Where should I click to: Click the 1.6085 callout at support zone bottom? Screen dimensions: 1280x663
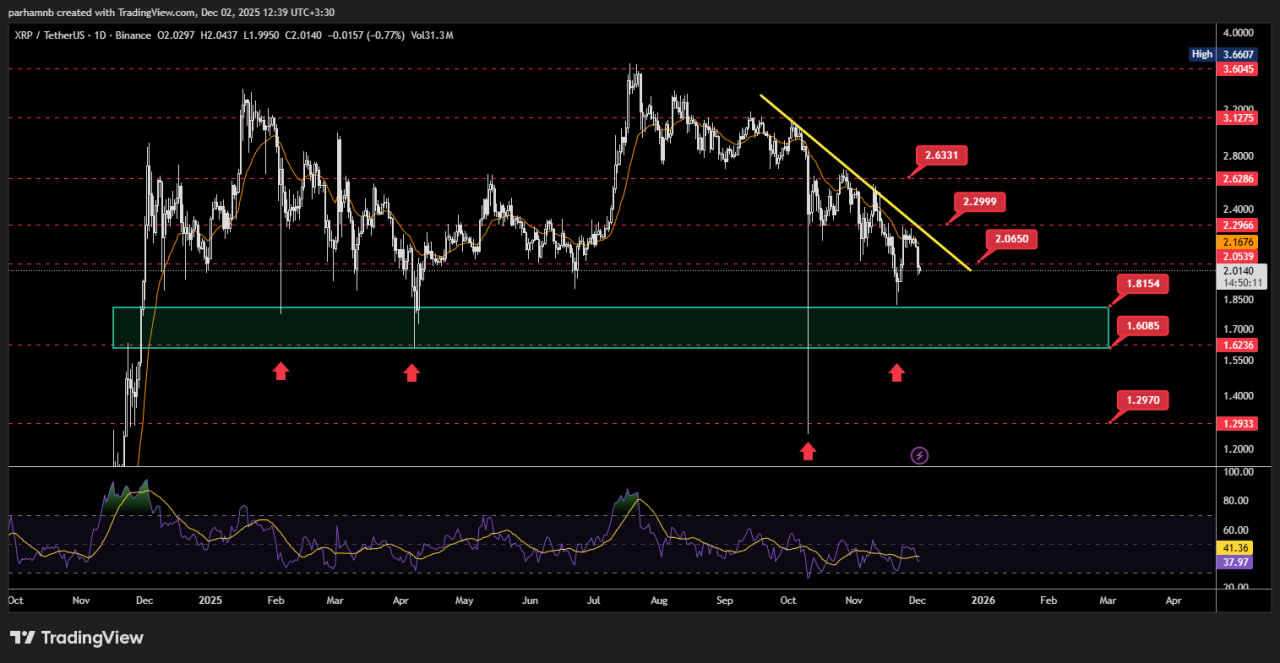coord(1141,326)
